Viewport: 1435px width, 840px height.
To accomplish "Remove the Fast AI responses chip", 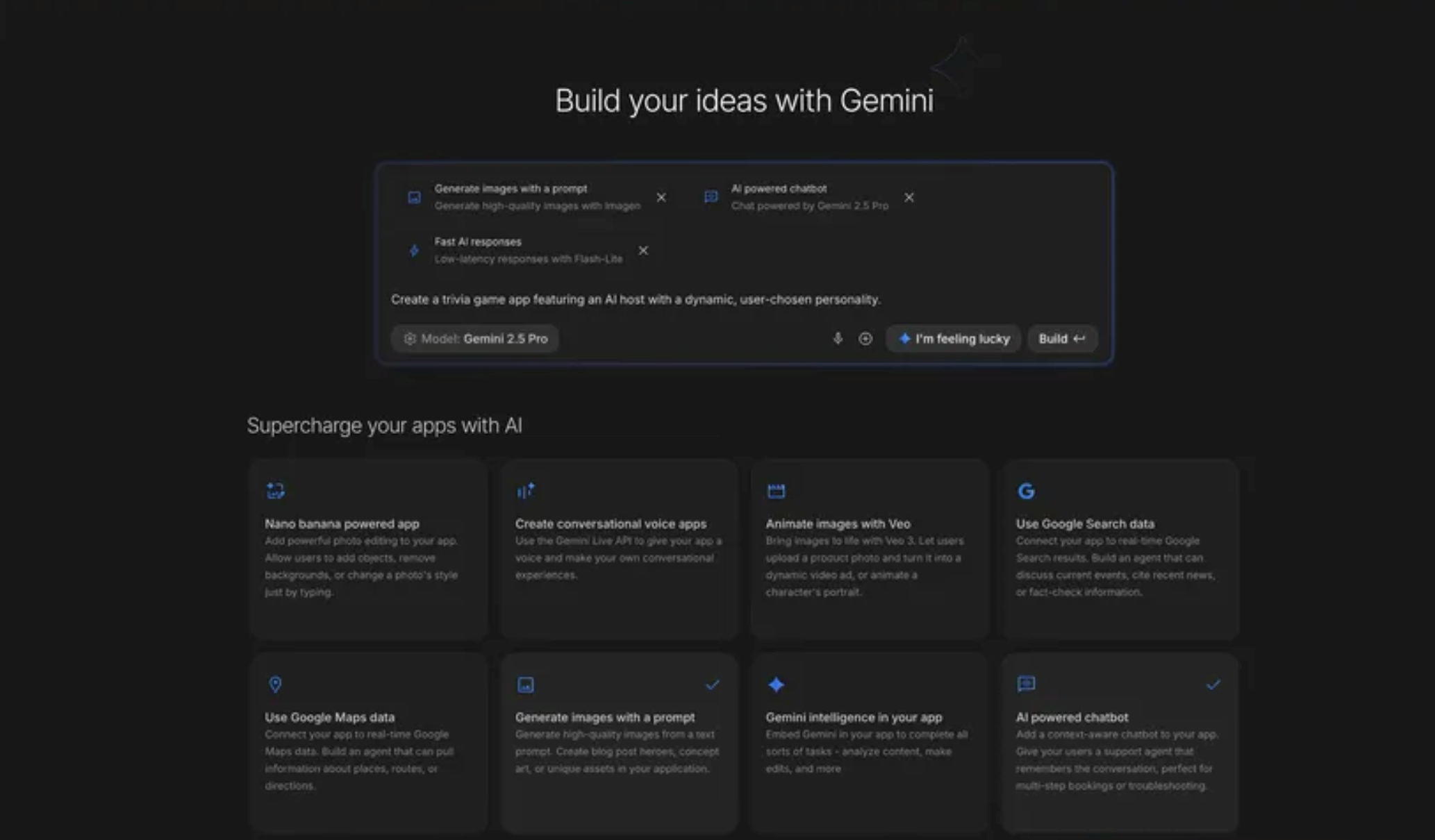I will 642,251.
